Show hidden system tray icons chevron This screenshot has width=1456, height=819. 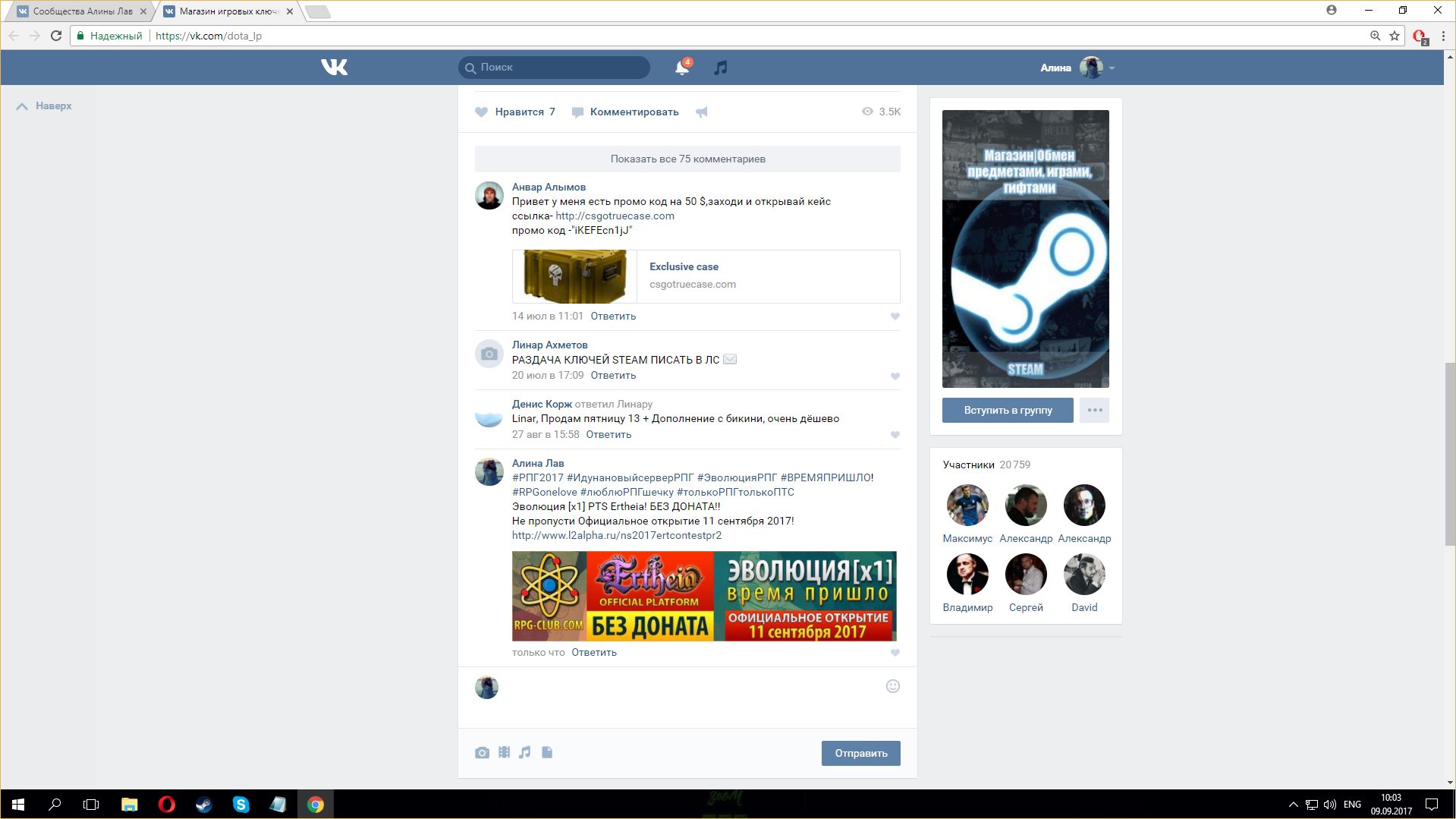(x=1293, y=805)
